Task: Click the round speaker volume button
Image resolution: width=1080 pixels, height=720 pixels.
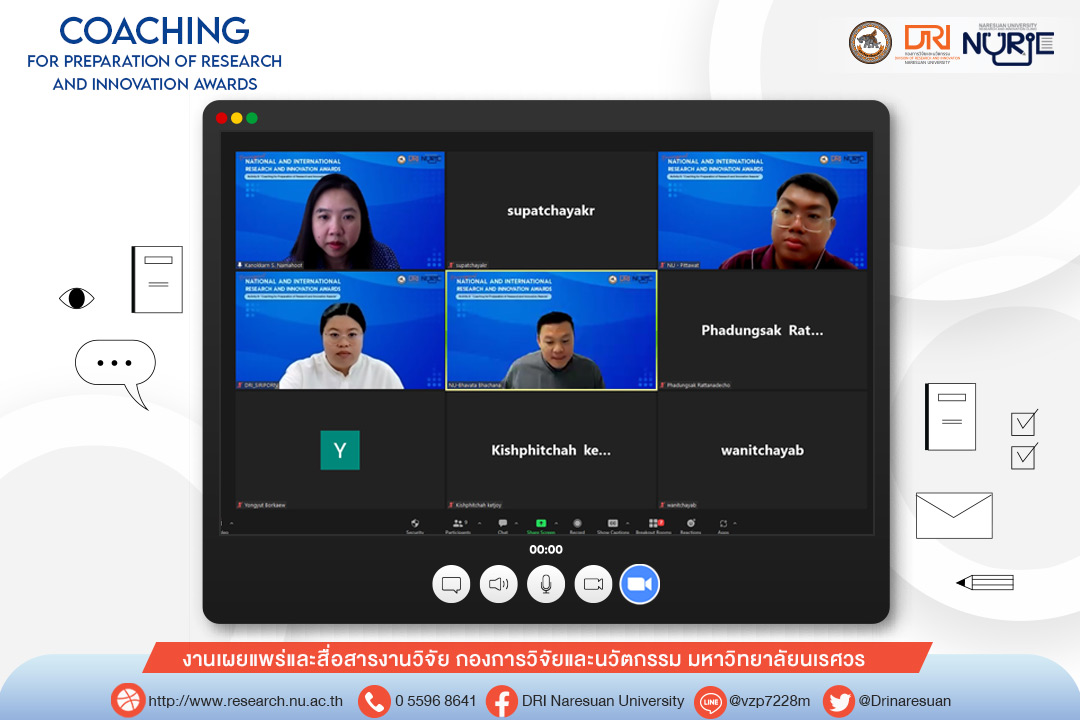Action: [x=499, y=584]
